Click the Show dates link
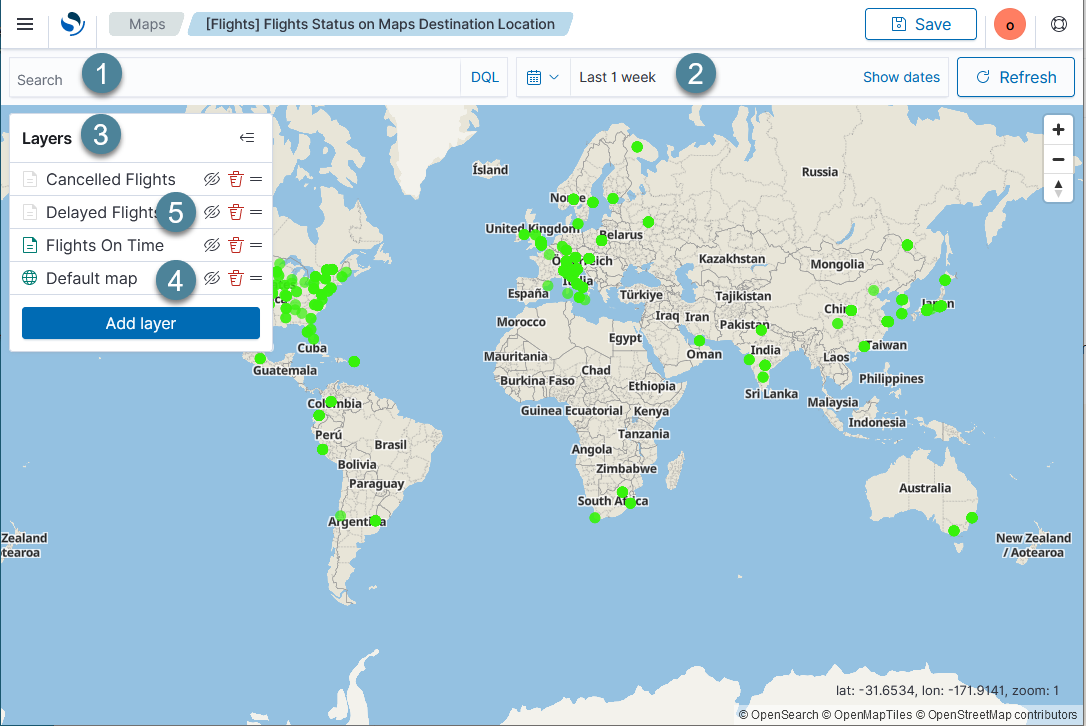Viewport: 1086px width, 726px height. (x=901, y=76)
